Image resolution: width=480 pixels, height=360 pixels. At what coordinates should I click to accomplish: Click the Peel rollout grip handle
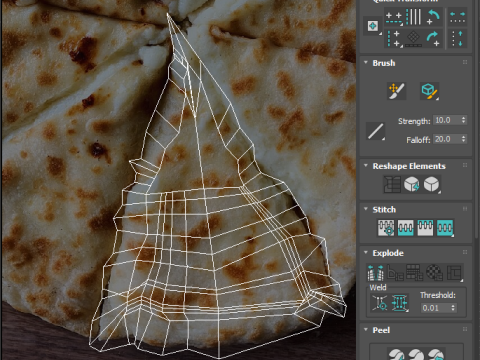click(465, 329)
